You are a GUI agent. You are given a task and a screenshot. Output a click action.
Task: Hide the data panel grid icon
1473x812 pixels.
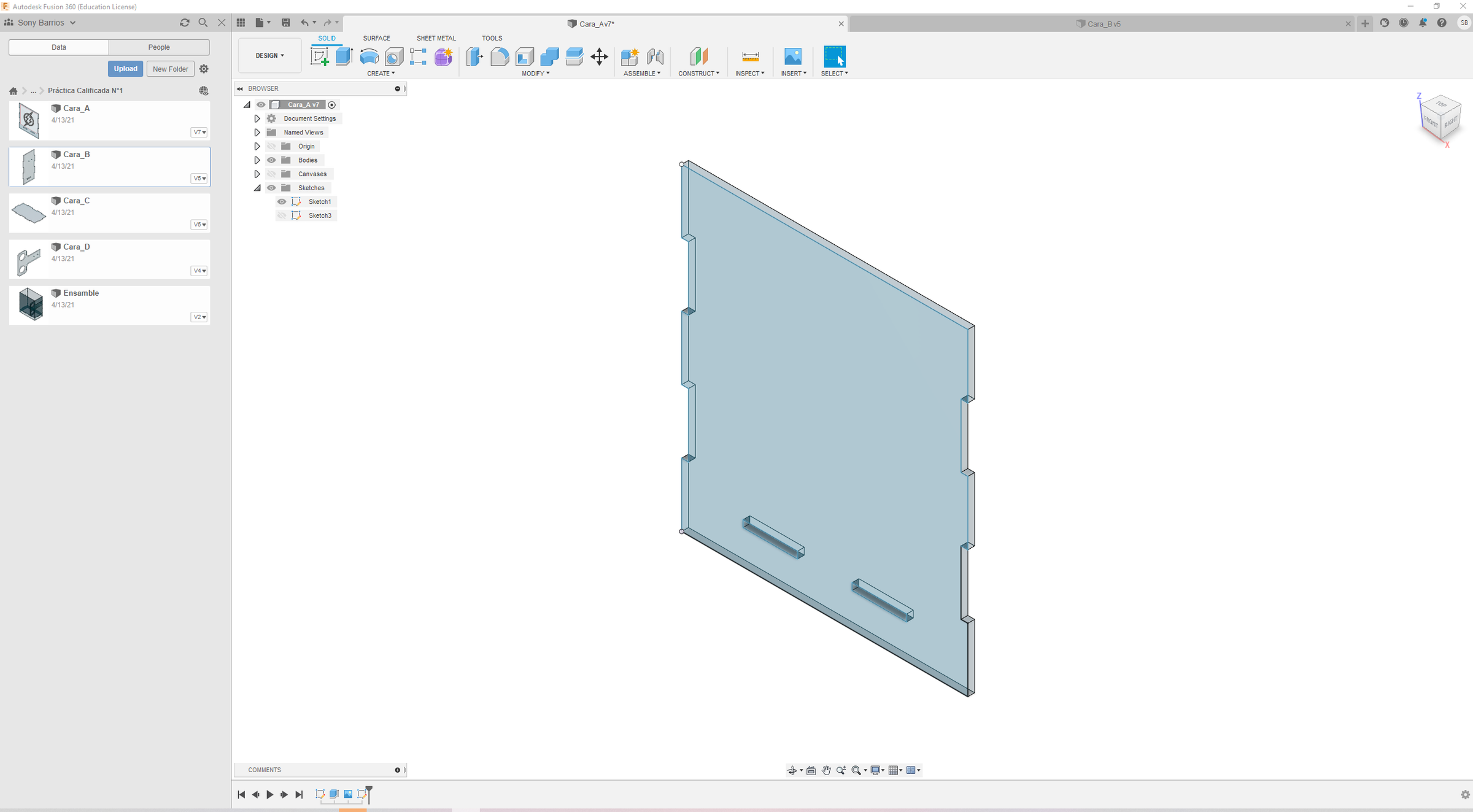point(241,23)
